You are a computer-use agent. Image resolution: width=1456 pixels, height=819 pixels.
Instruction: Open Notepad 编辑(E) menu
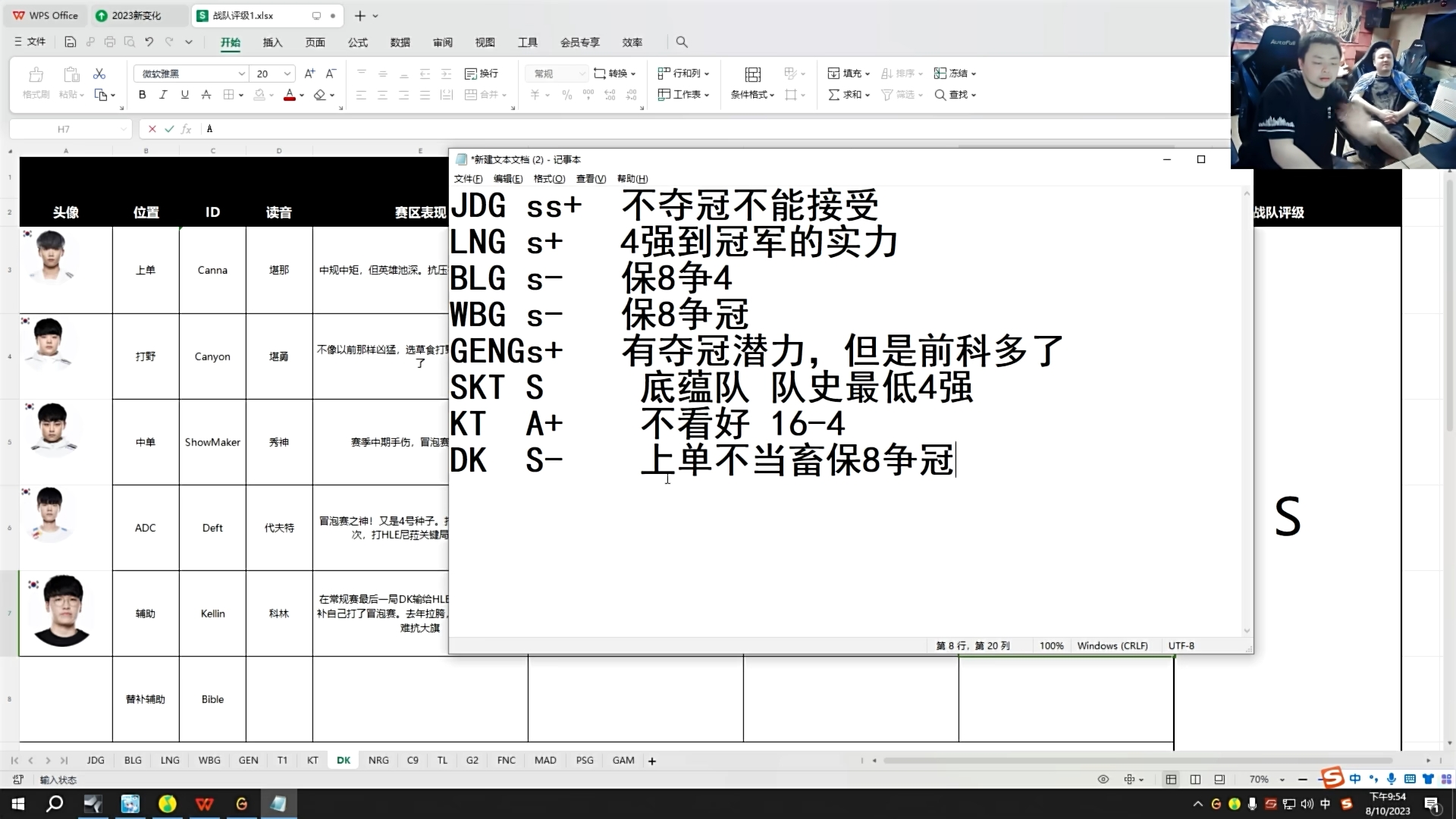(x=507, y=179)
